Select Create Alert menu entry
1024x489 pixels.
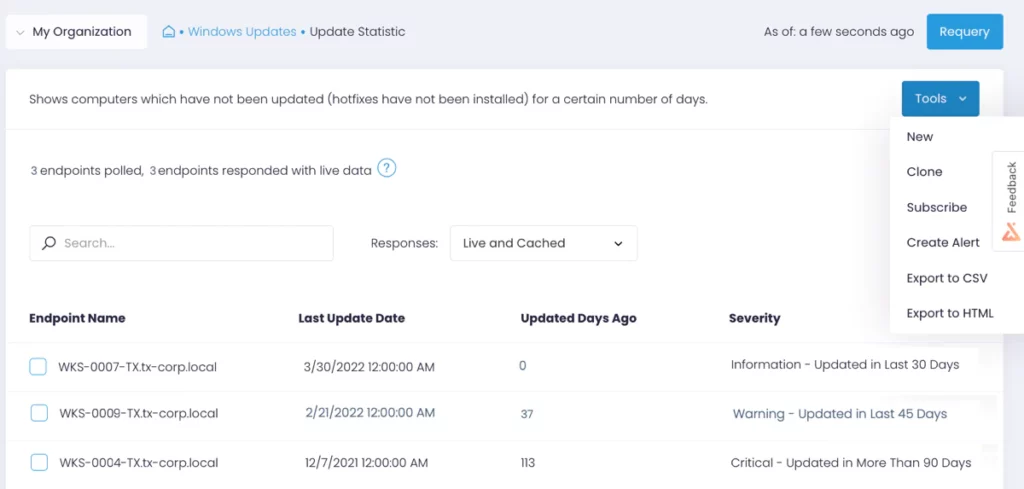tap(943, 242)
